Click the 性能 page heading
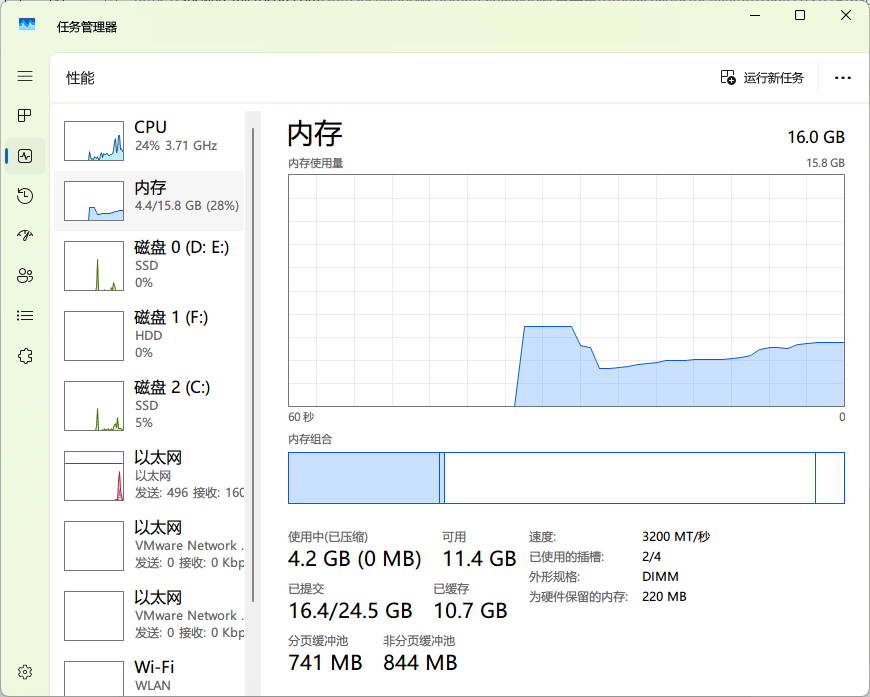870x697 pixels. click(x=80, y=78)
